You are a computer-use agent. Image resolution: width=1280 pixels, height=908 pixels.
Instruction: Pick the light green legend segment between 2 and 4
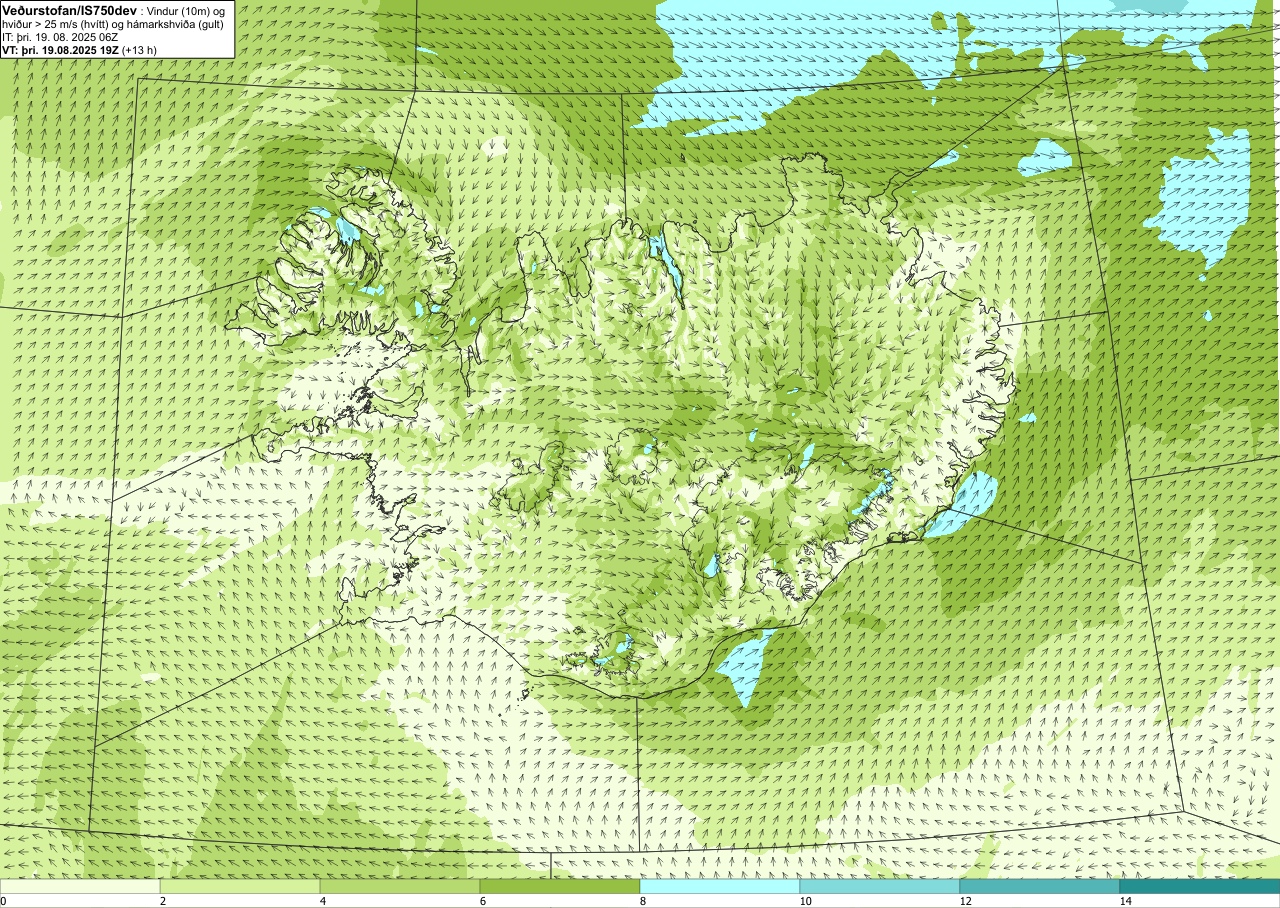(x=240, y=886)
